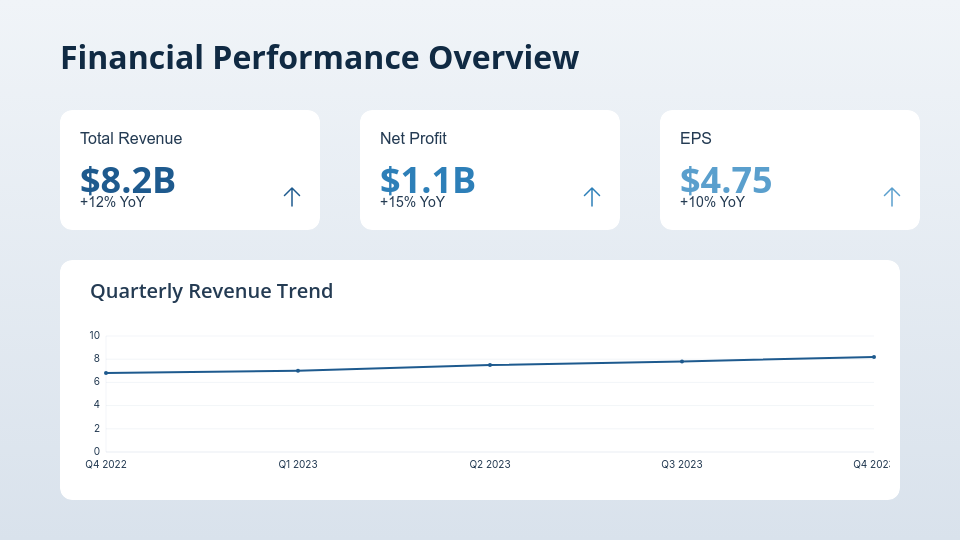Click the first data point on the line
The image size is (960, 540).
[x=106, y=373]
